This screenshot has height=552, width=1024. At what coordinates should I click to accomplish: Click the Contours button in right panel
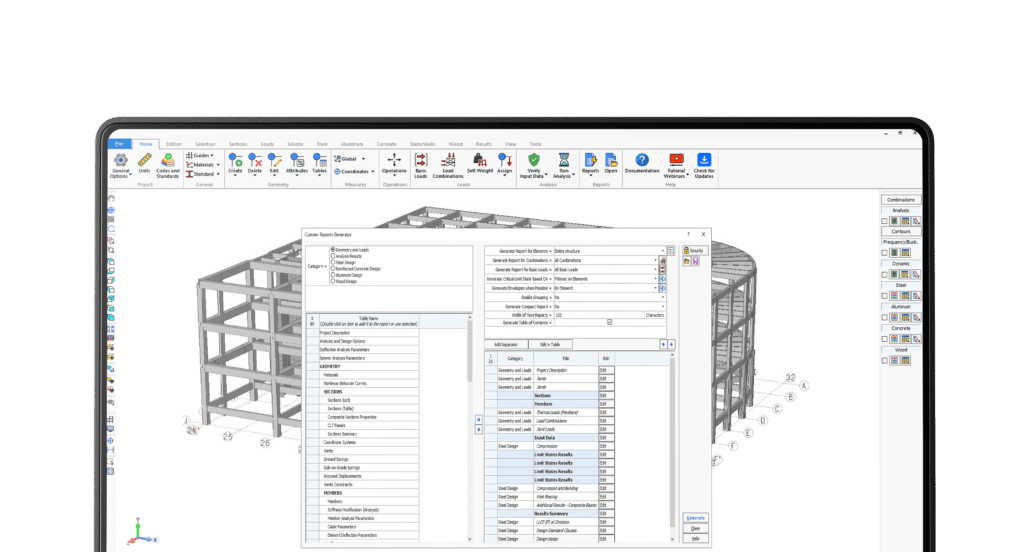901,231
